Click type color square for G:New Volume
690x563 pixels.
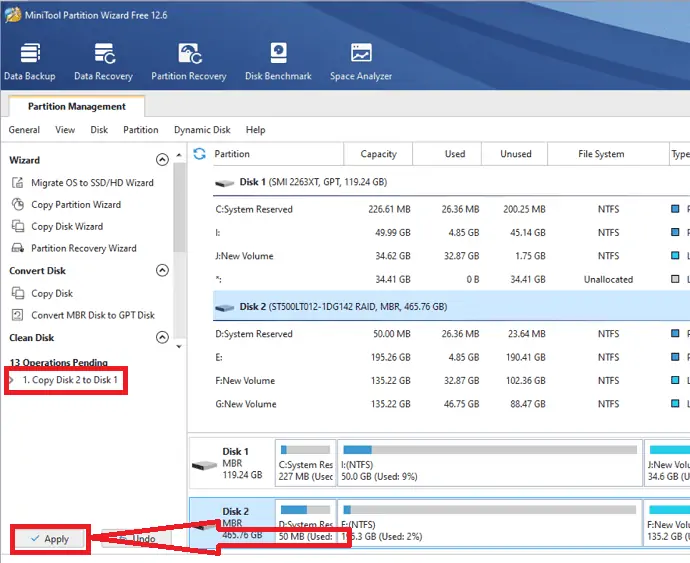[675, 403]
